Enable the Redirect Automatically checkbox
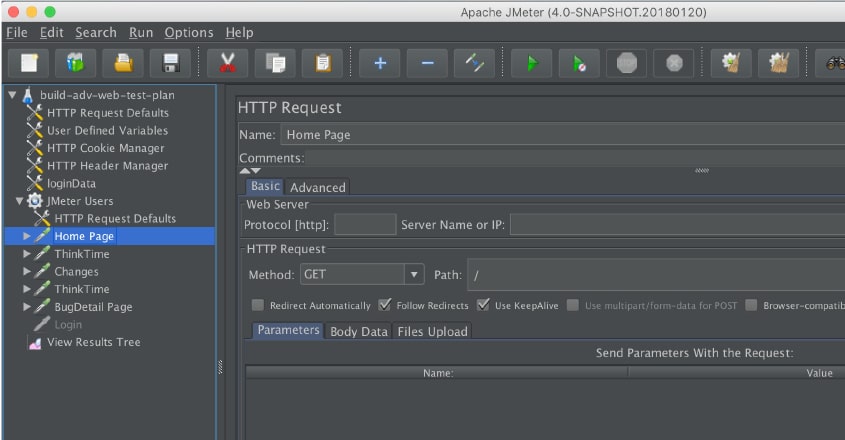 [x=258, y=305]
